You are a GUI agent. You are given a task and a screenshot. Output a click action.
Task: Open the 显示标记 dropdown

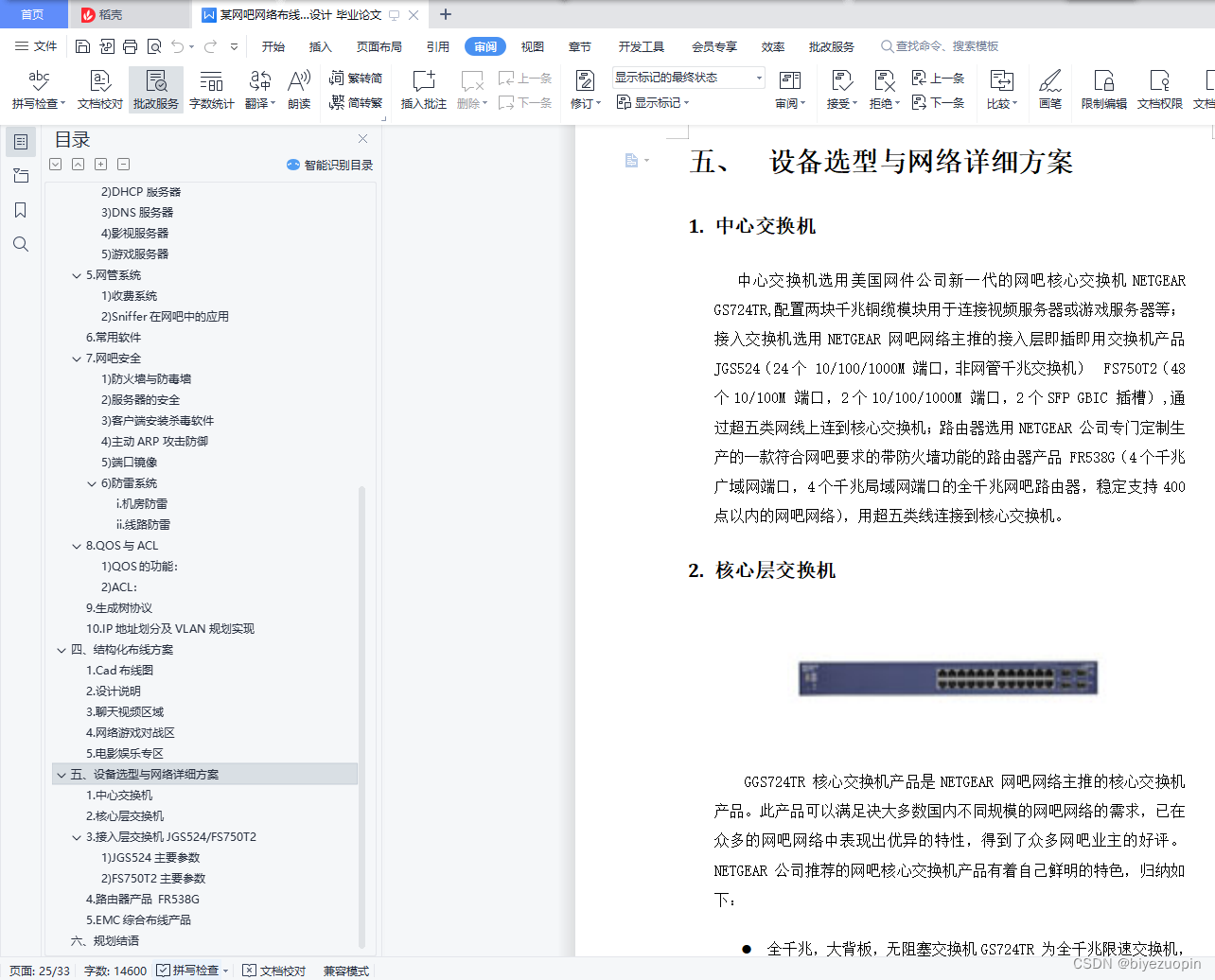click(x=653, y=102)
